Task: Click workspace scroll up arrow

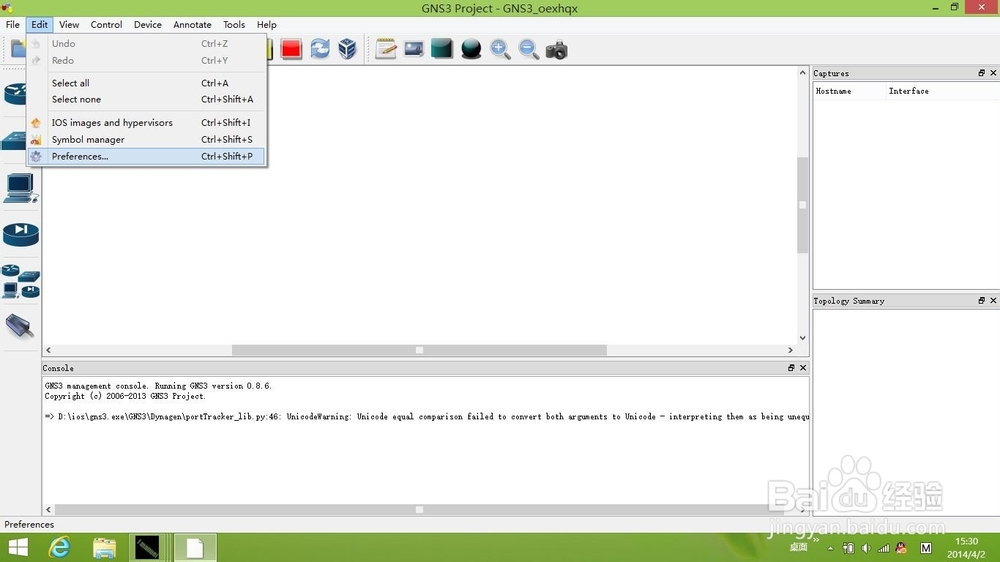Action: 802,73
